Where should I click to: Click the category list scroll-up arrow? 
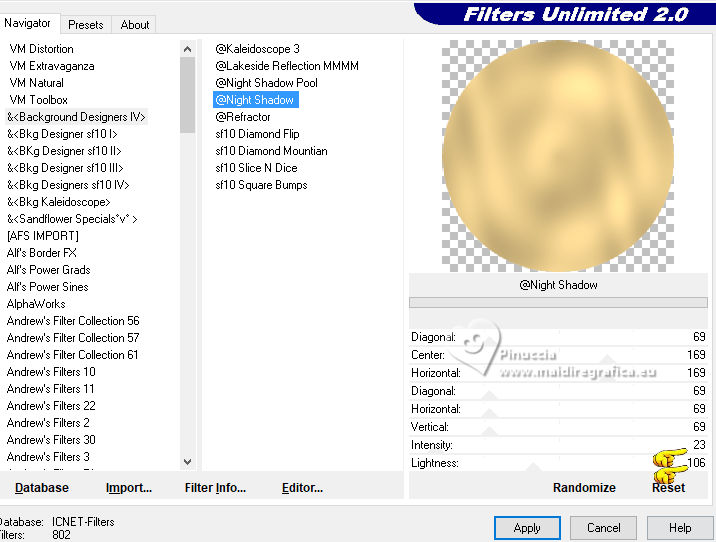[x=187, y=49]
